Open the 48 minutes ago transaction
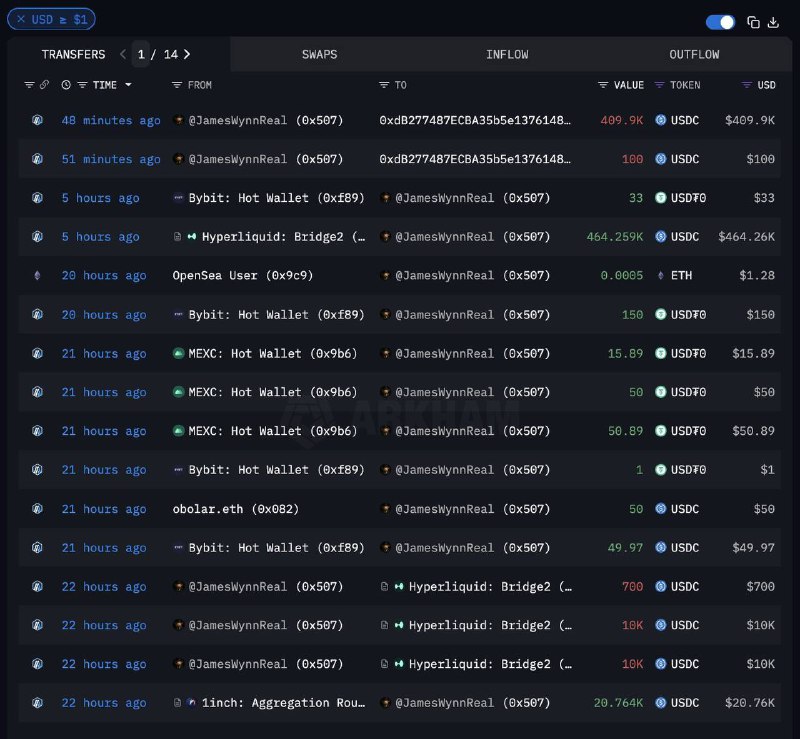The image size is (800, 739). click(x=111, y=120)
